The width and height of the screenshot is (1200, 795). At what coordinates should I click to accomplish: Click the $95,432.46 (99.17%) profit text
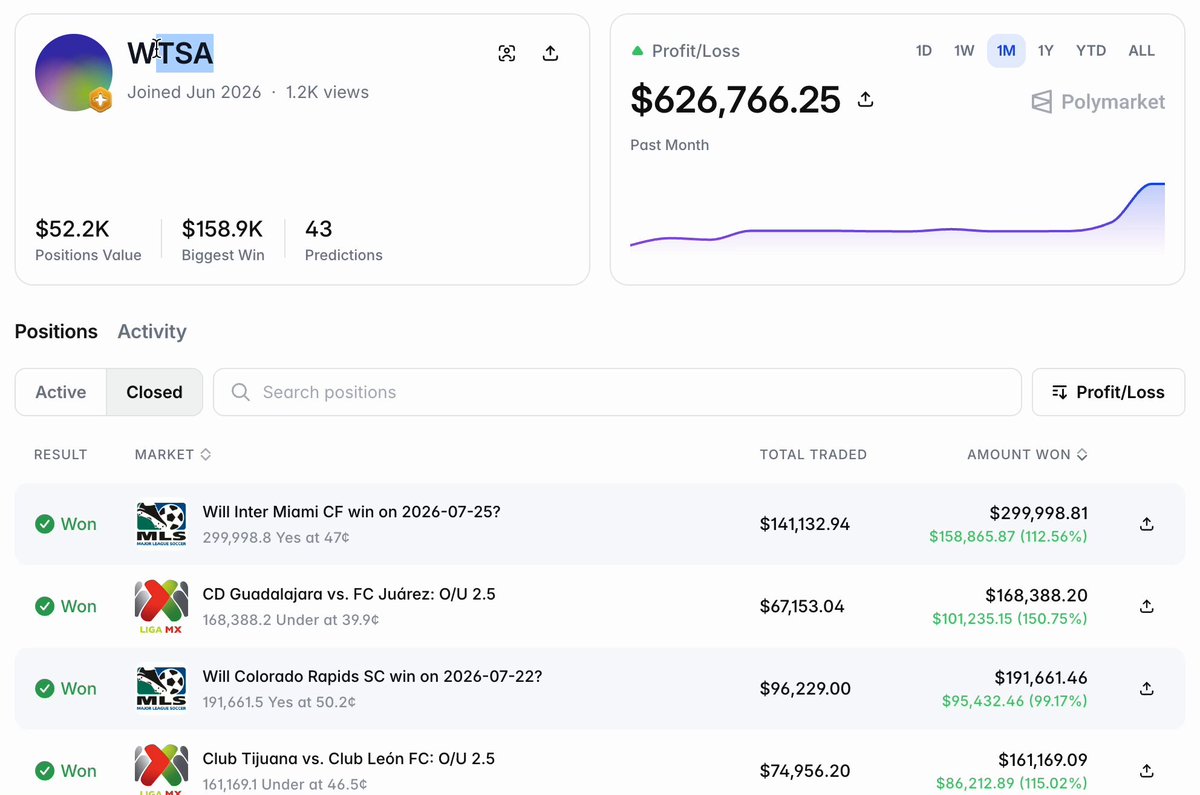point(1015,701)
